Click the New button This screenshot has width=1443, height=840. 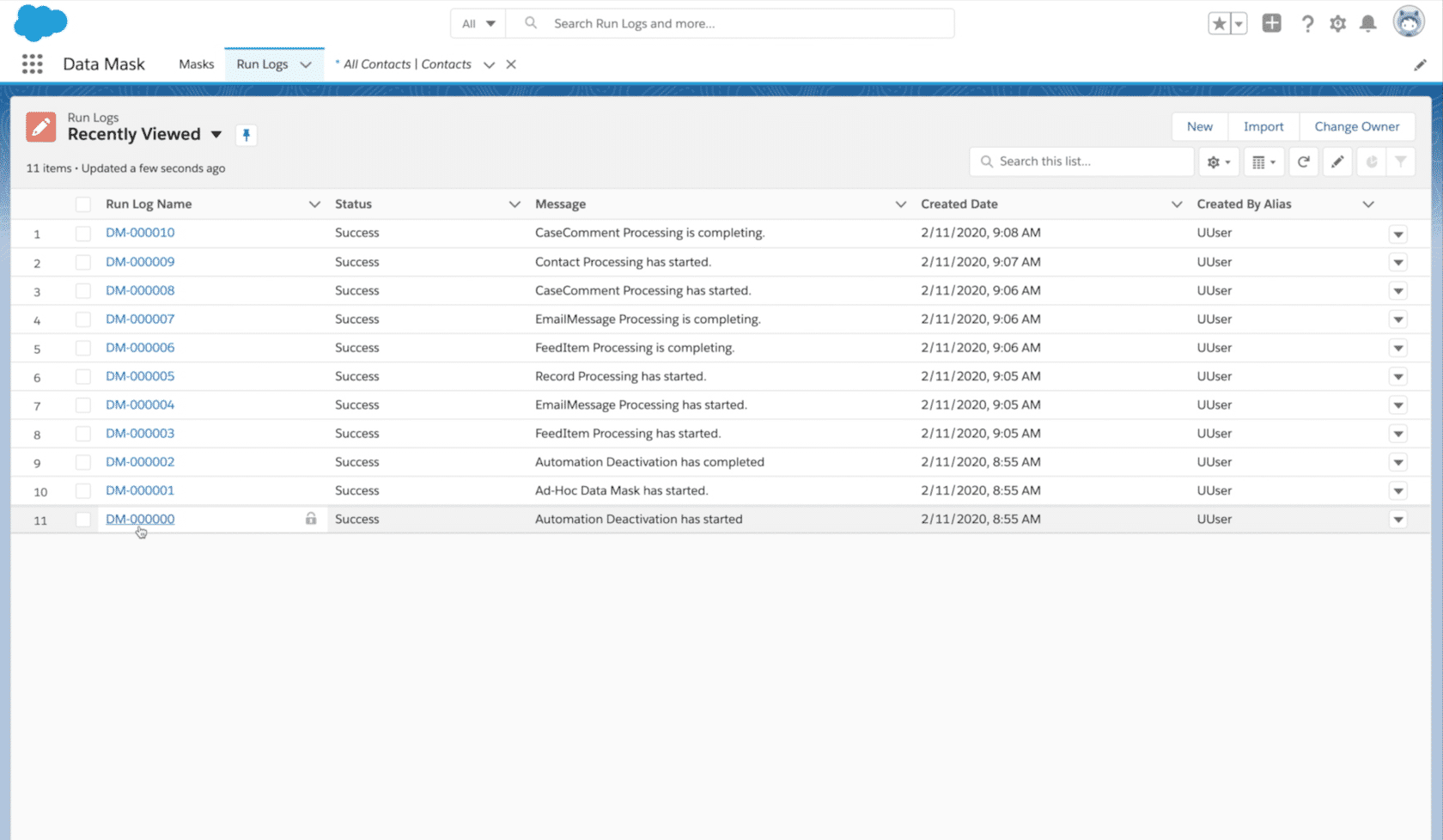coord(1199,126)
